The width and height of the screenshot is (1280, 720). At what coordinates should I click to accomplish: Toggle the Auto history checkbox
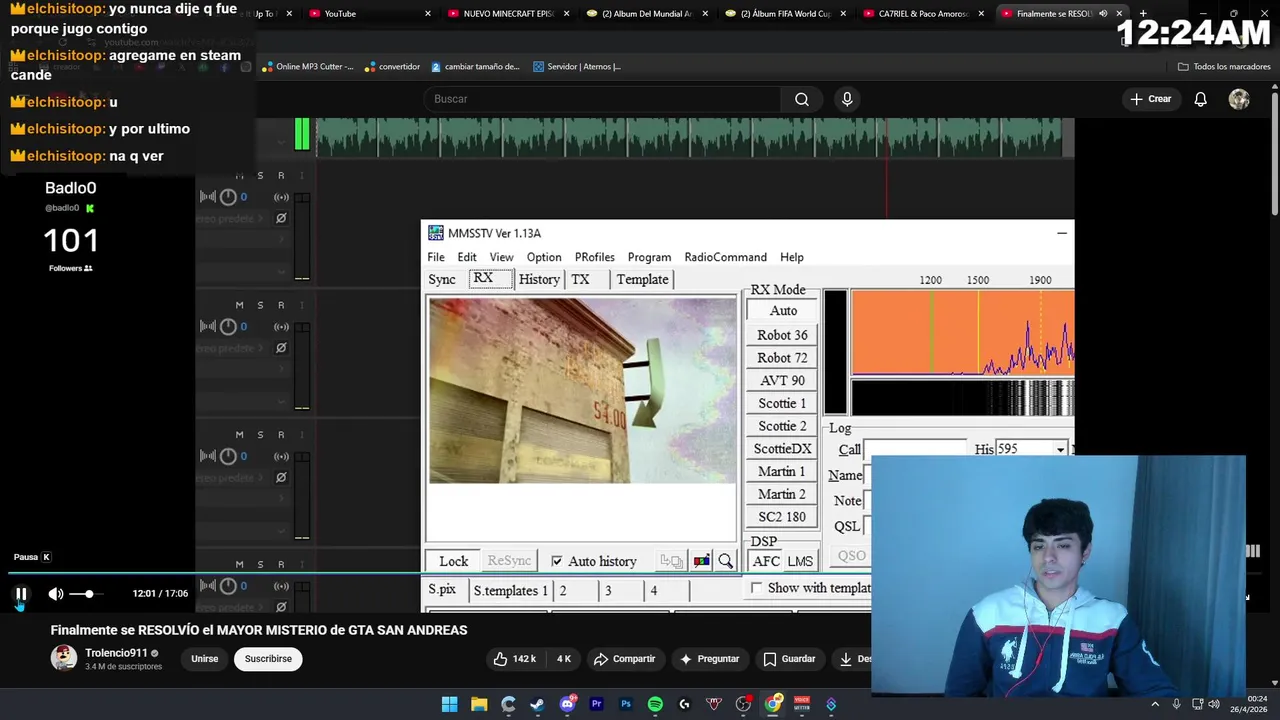557,562
